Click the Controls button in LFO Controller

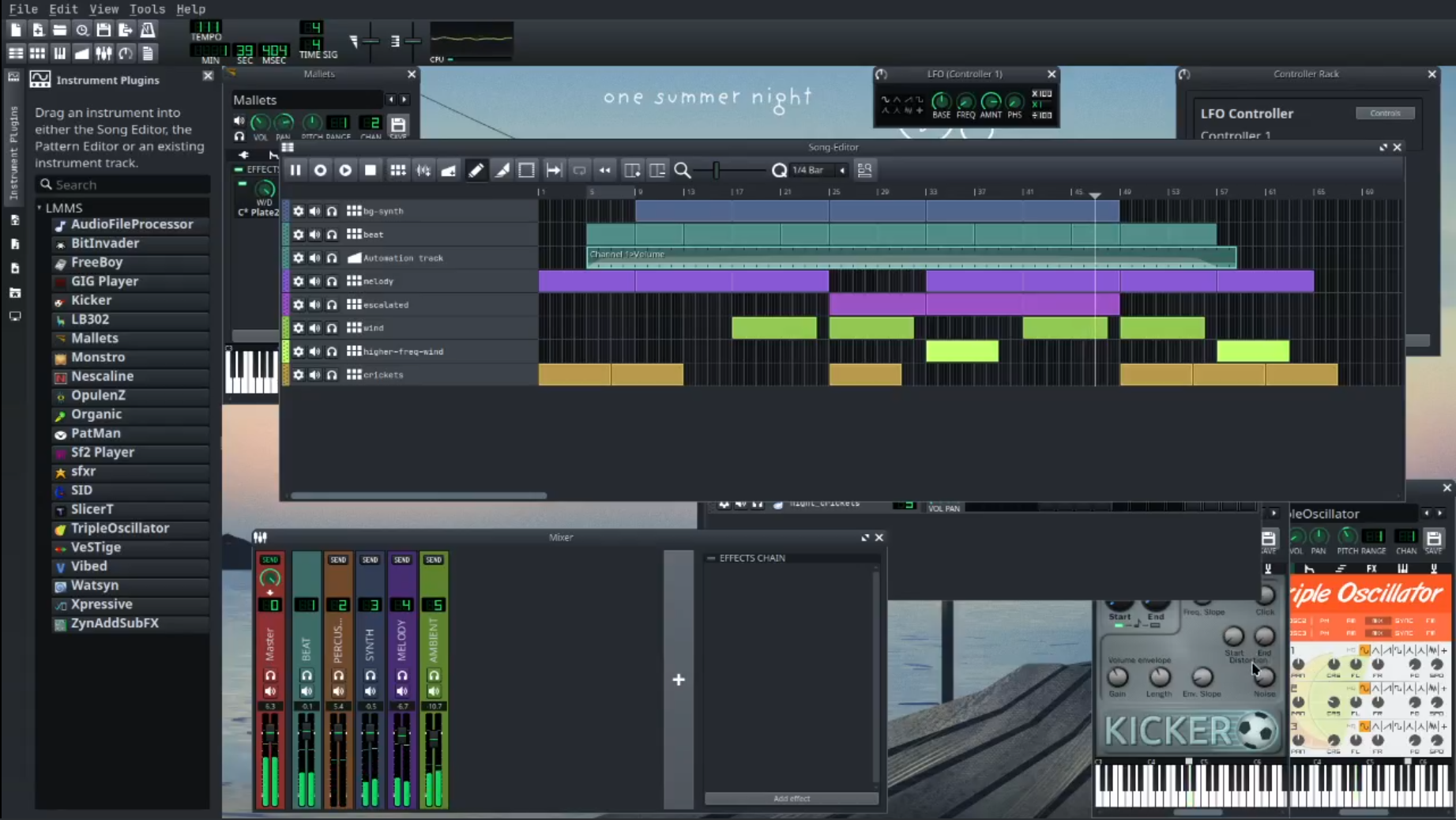pos(1385,113)
